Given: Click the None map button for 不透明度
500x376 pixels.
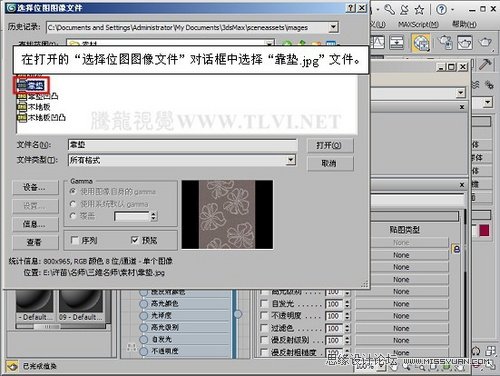Looking at the screenshot, I should pyautogui.click(x=402, y=316).
